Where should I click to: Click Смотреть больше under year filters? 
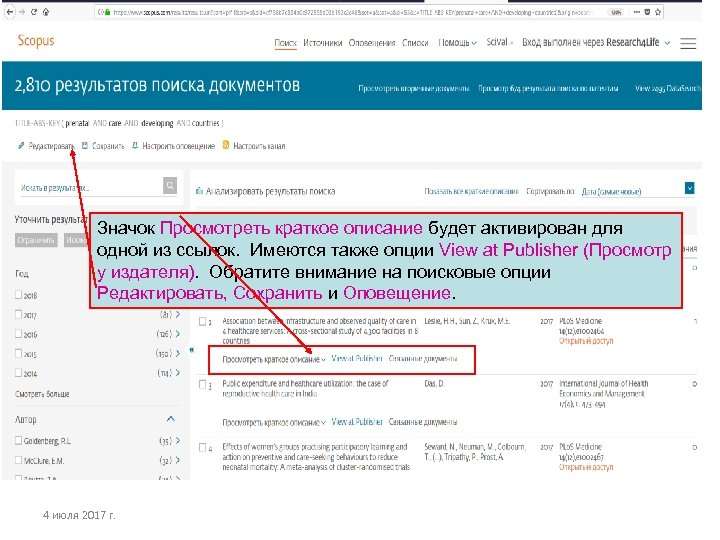[x=42, y=394]
